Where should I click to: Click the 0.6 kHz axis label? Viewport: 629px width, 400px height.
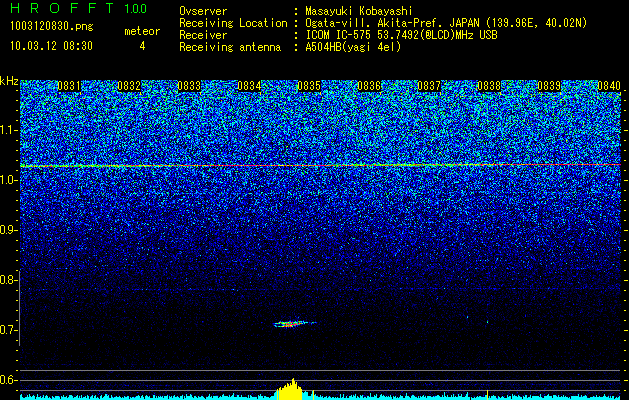[x=7, y=380]
